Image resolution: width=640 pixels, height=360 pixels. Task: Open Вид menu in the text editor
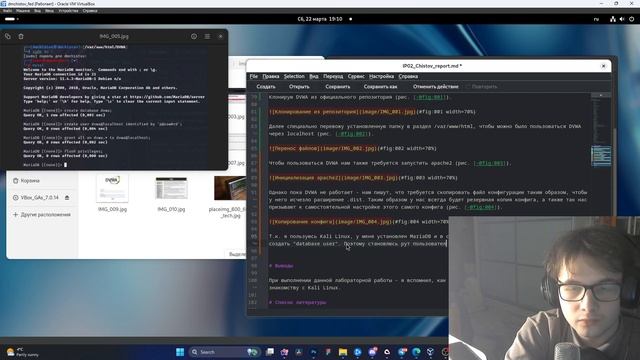click(x=313, y=76)
